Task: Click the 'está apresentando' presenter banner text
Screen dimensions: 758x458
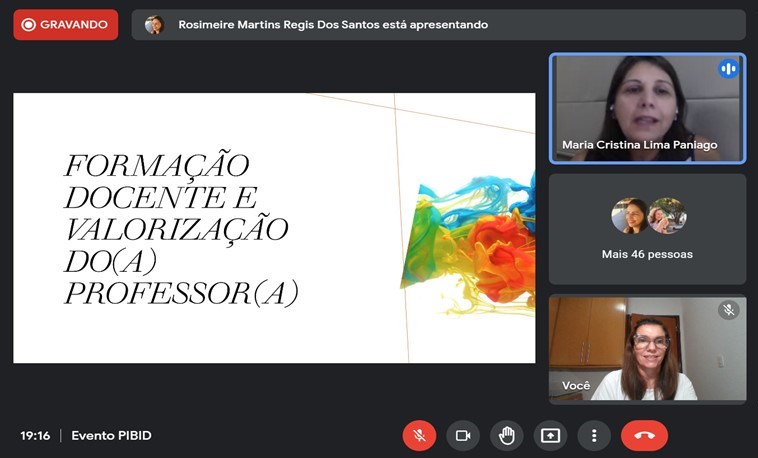Action: [x=333, y=25]
